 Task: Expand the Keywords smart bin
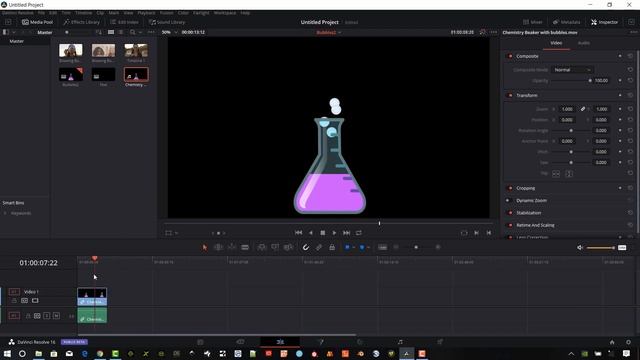5,213
